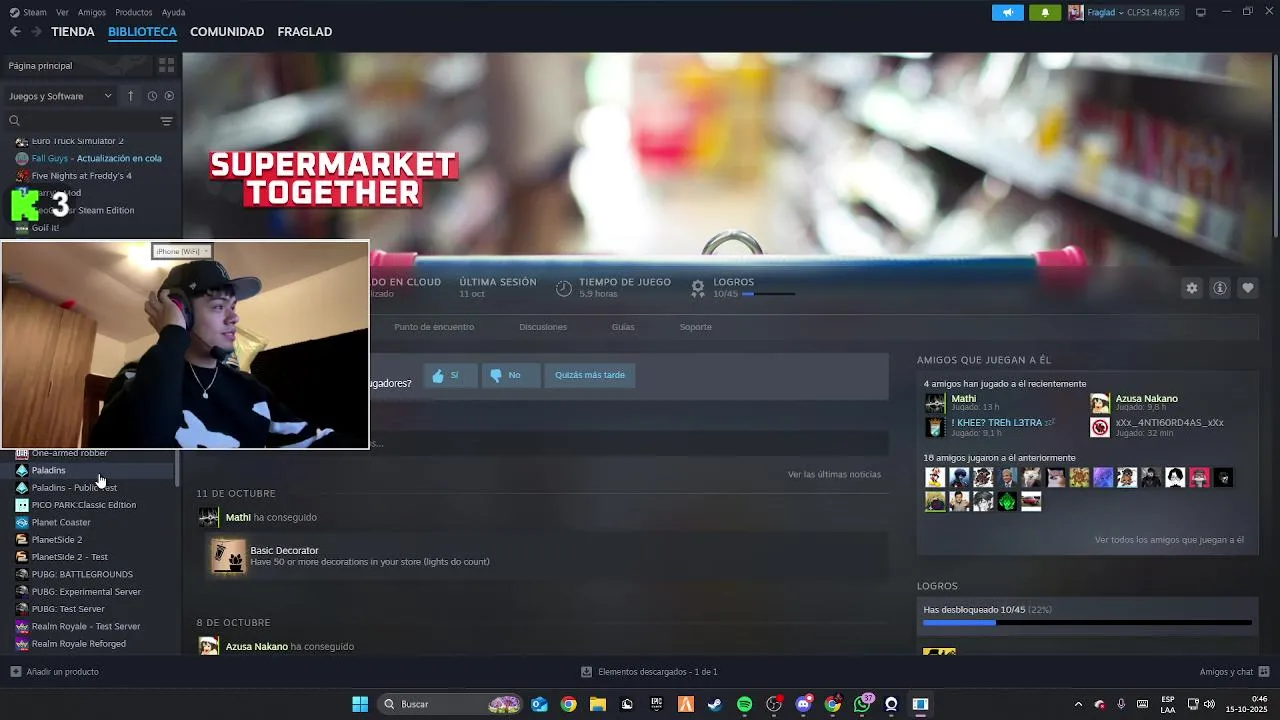Image resolution: width=1280 pixels, height=720 pixels.
Task: Select PUBG: Experimental Server entry
Action: click(x=86, y=592)
